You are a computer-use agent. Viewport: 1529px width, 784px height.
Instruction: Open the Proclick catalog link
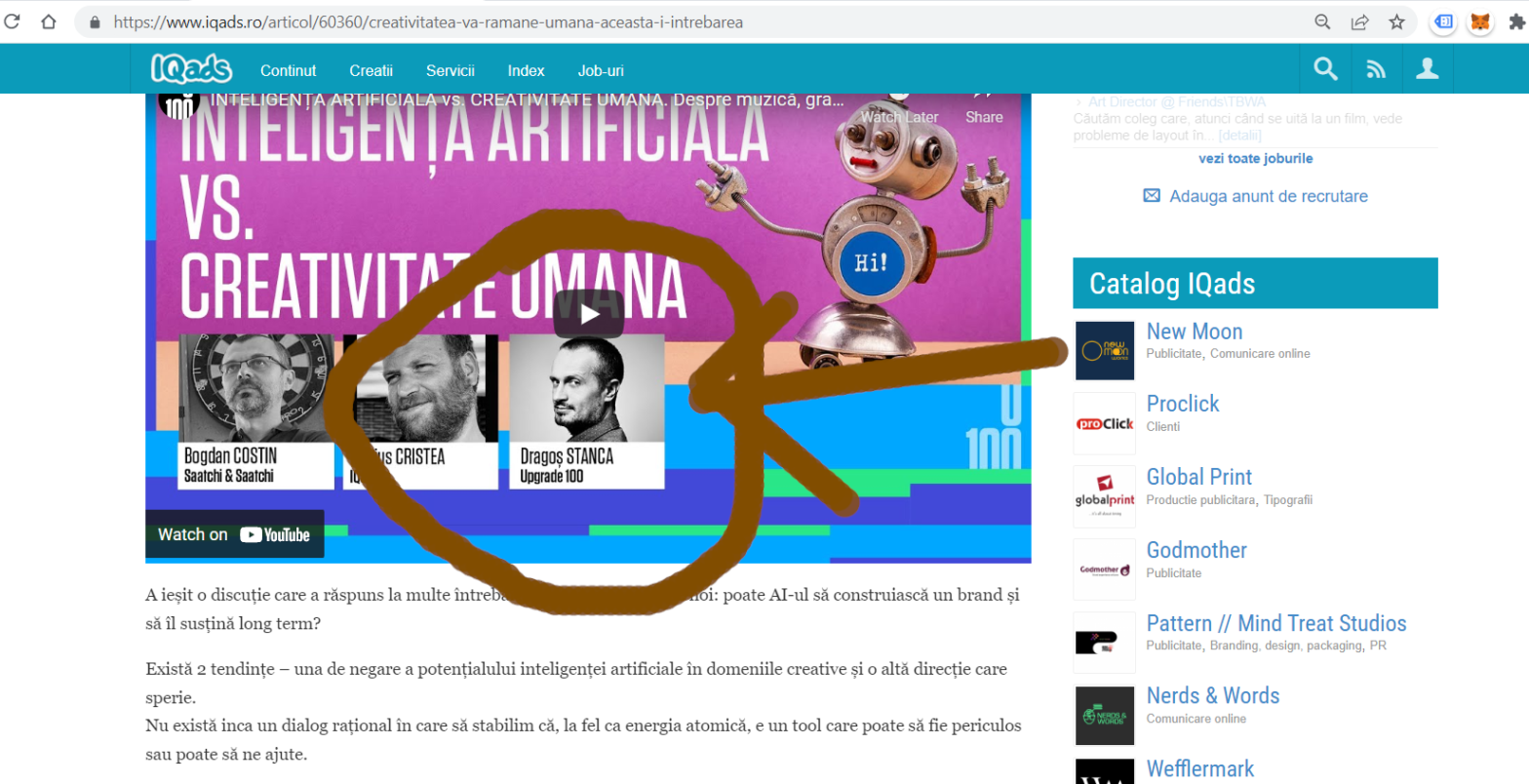[x=1183, y=404]
